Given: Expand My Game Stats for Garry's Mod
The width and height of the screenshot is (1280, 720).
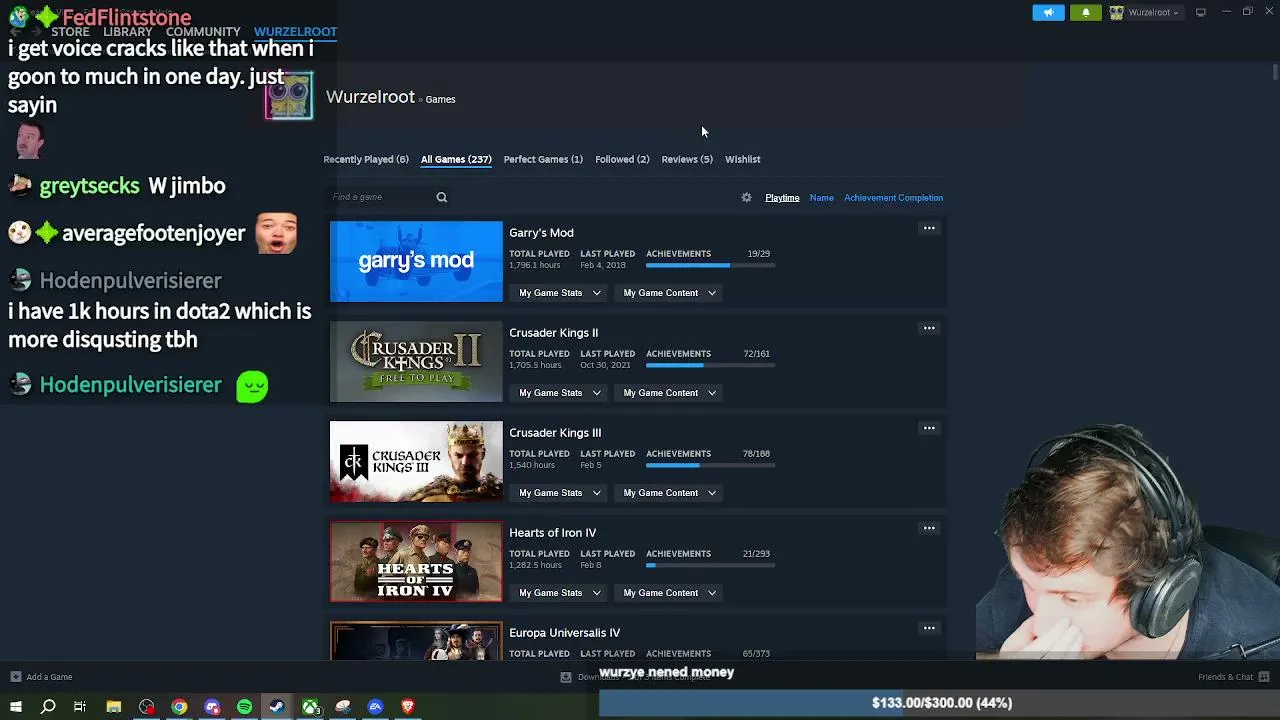Looking at the screenshot, I should [560, 293].
